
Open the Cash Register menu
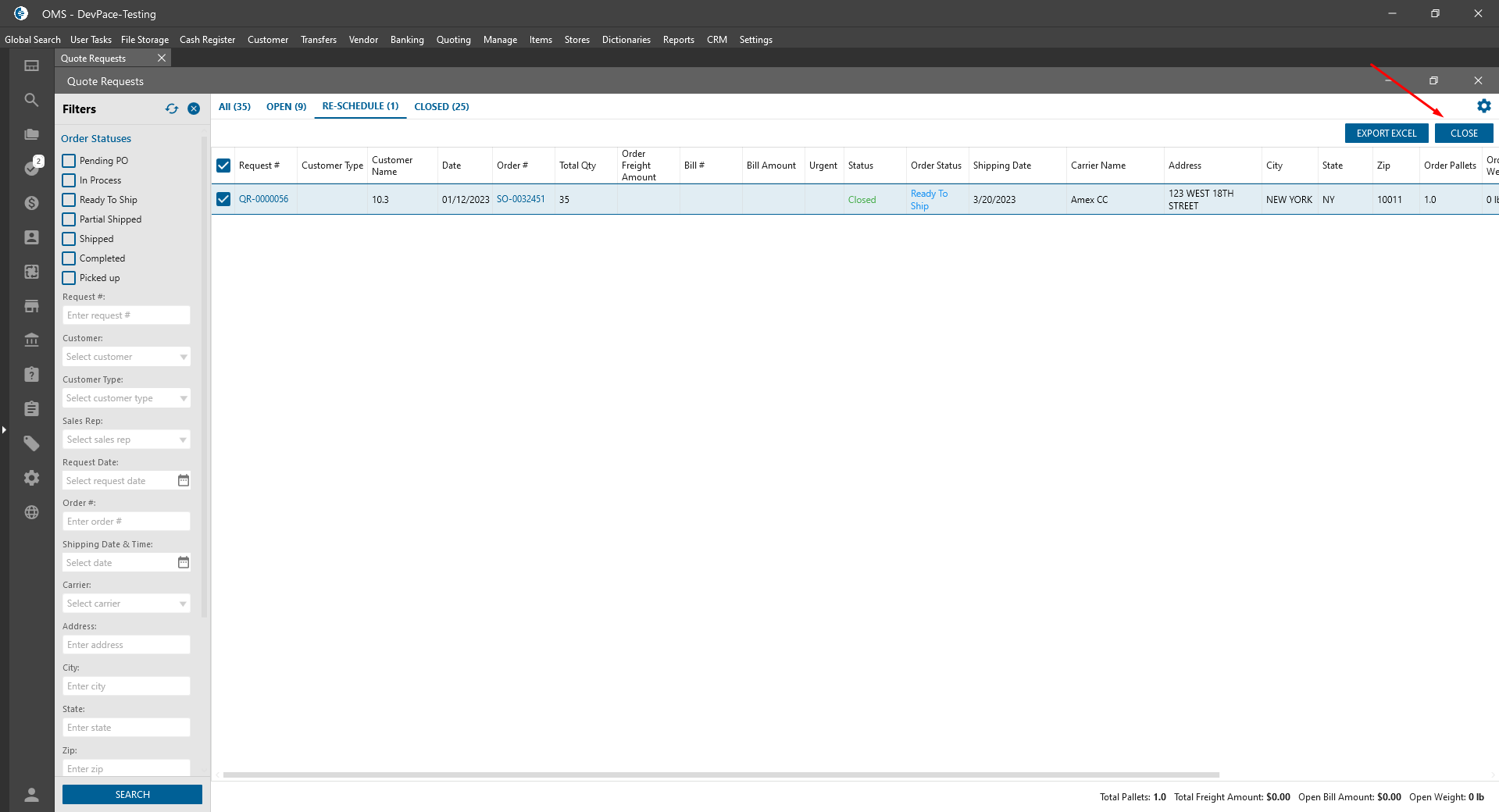[x=207, y=40]
